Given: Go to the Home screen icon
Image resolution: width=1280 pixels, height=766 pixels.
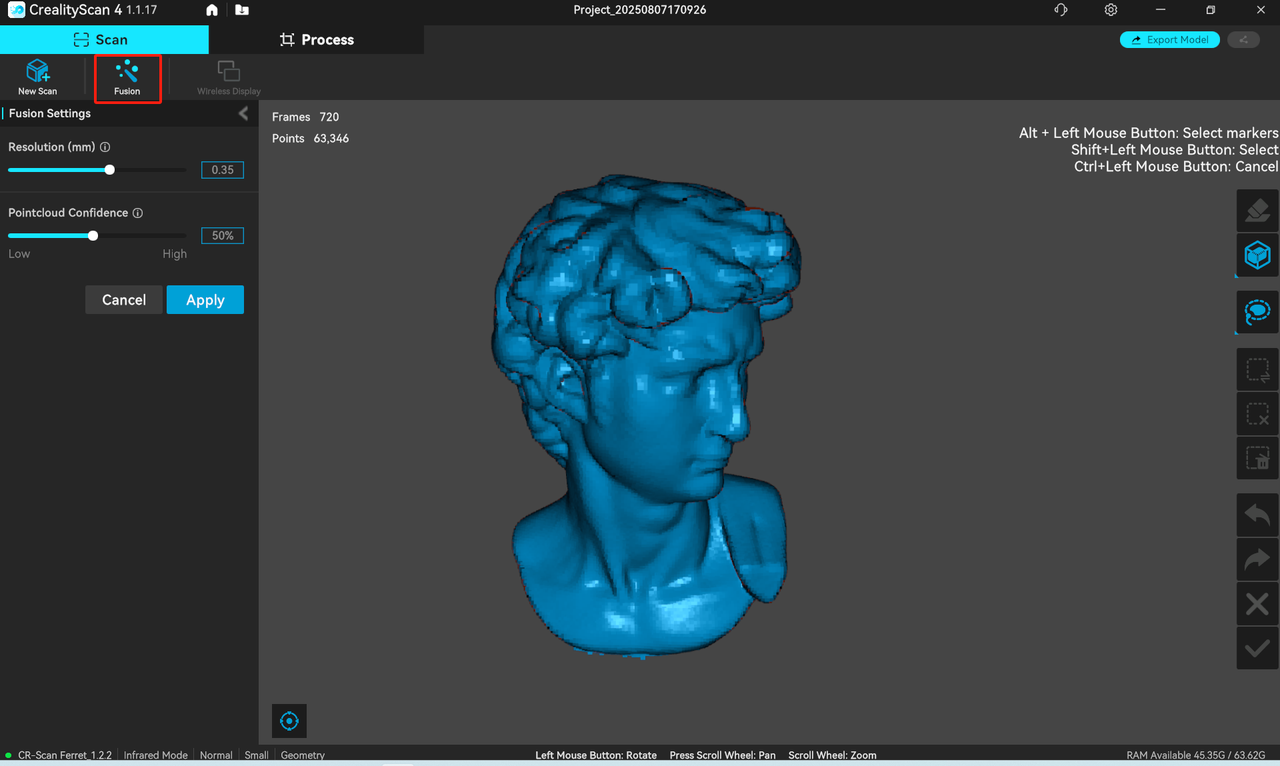Looking at the screenshot, I should [212, 10].
